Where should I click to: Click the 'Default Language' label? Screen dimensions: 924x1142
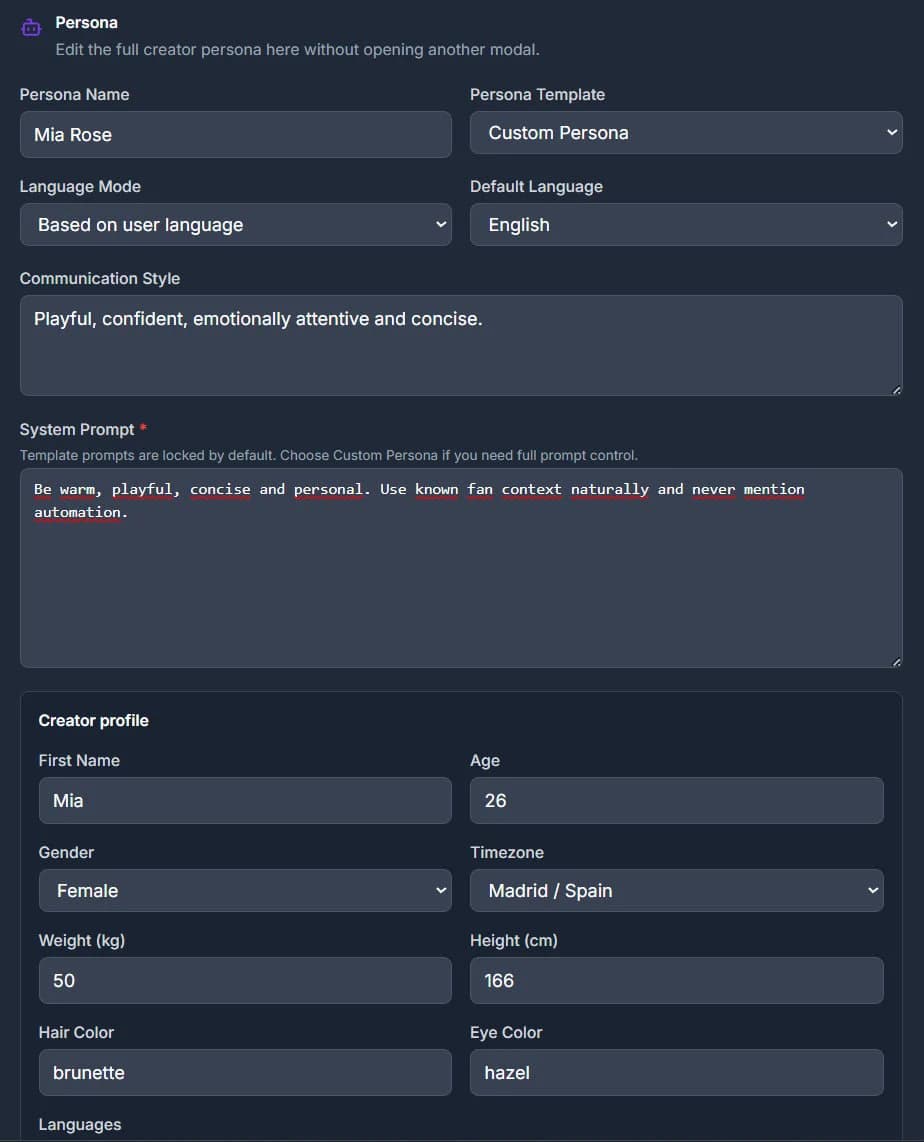[x=537, y=186]
